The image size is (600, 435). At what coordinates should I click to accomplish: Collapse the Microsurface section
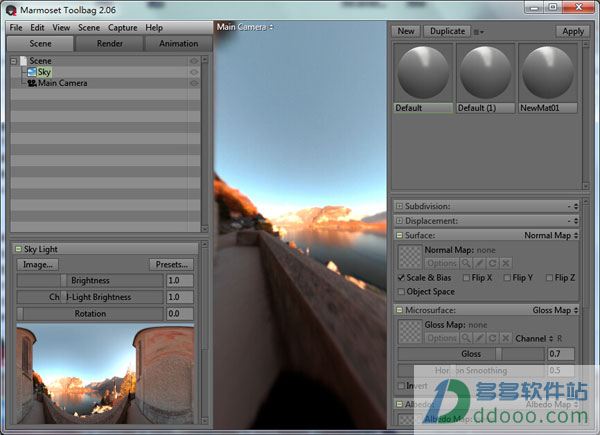[399, 310]
